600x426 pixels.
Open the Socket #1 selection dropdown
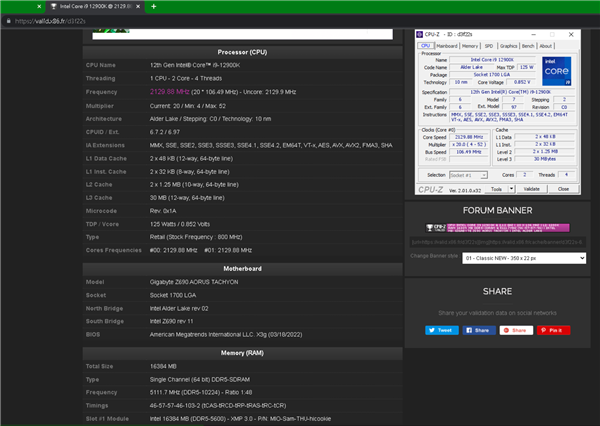tap(468, 175)
